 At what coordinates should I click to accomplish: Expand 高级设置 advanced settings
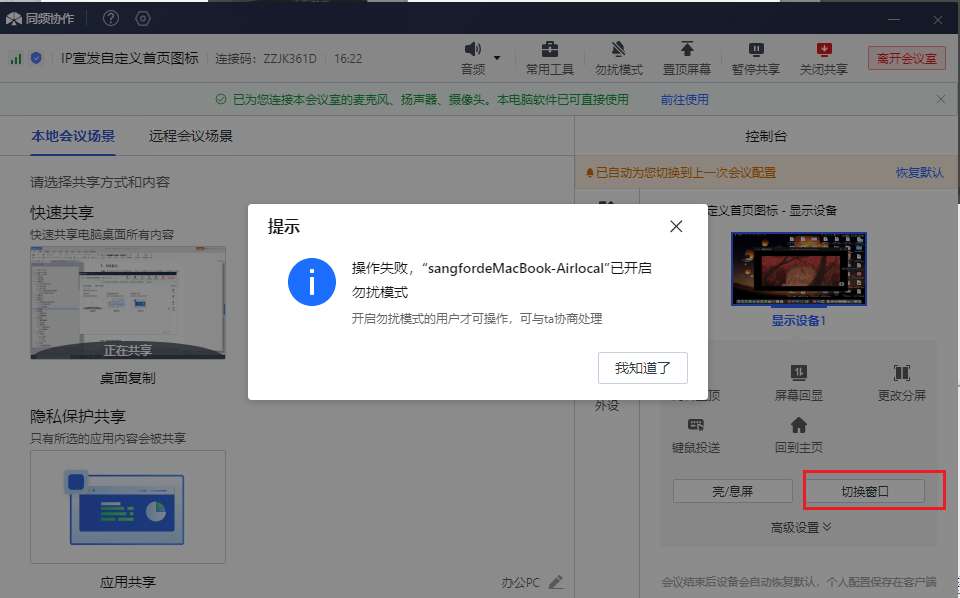point(801,527)
